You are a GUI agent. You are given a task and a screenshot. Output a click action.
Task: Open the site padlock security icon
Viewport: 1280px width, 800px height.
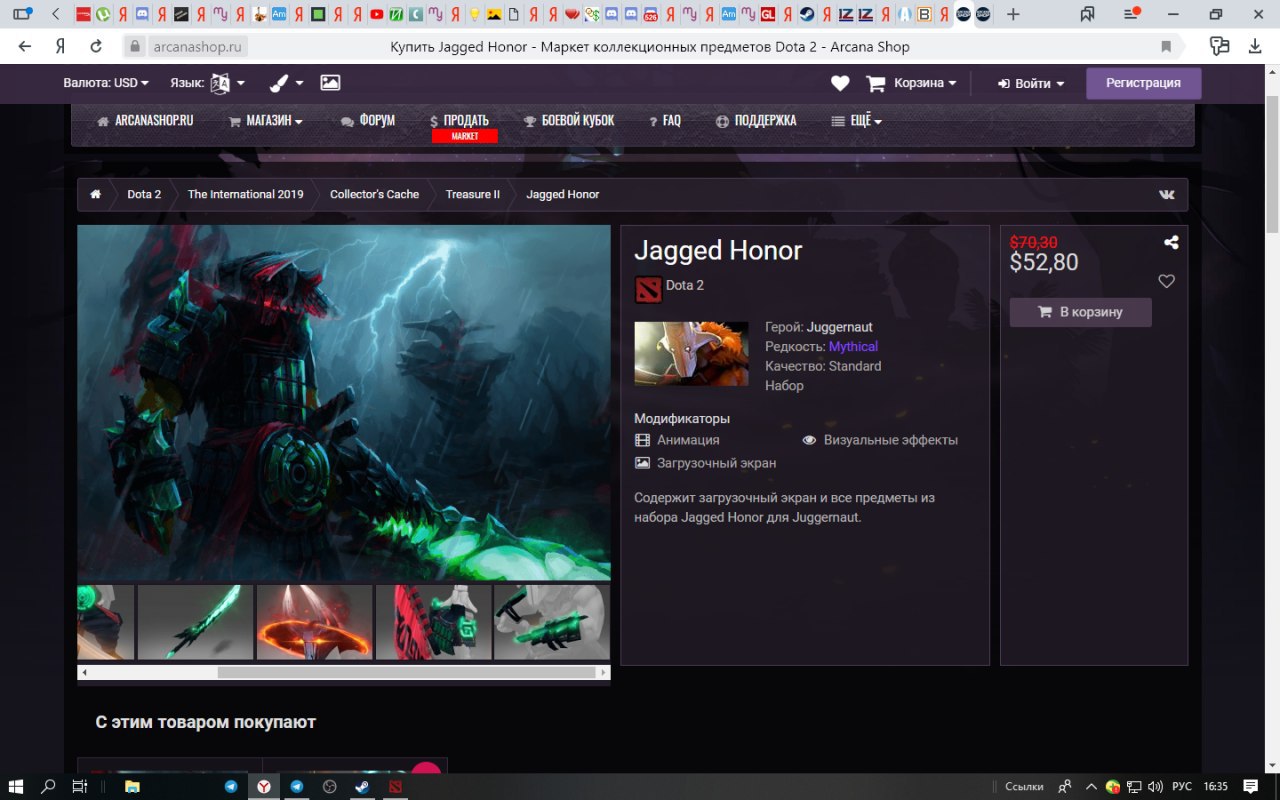(x=135, y=46)
